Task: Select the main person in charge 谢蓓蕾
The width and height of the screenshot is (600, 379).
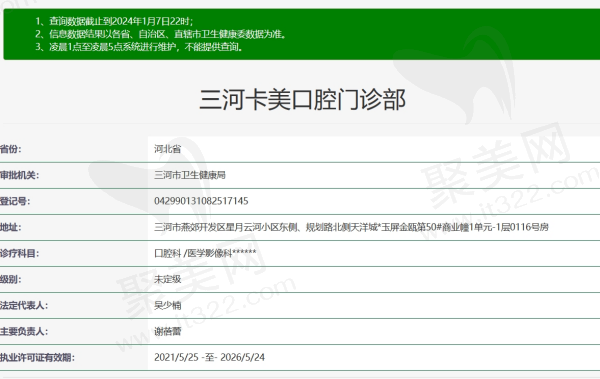Action: click(x=168, y=331)
